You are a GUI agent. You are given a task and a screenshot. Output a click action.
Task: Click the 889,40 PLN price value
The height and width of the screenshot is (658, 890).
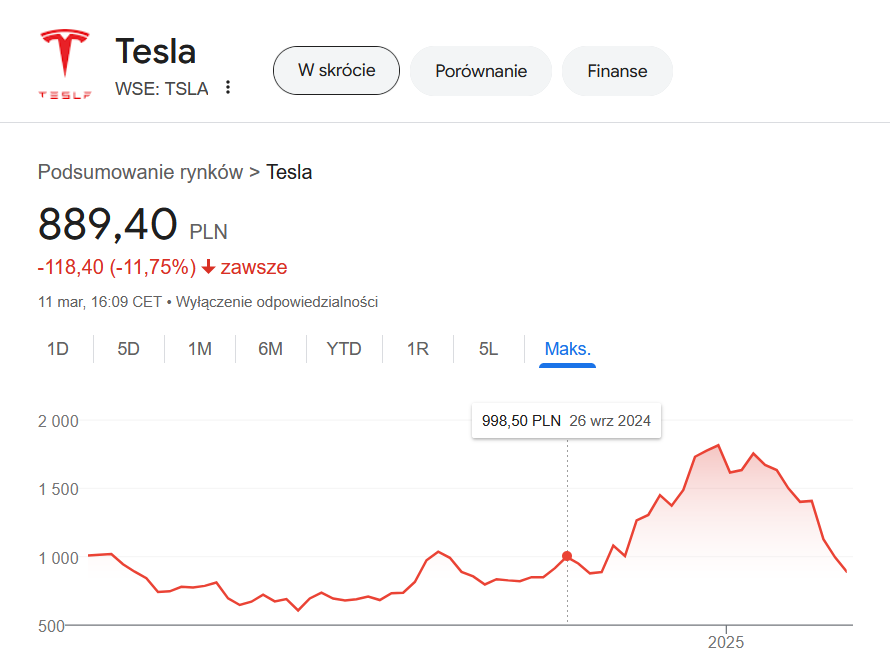point(108,224)
